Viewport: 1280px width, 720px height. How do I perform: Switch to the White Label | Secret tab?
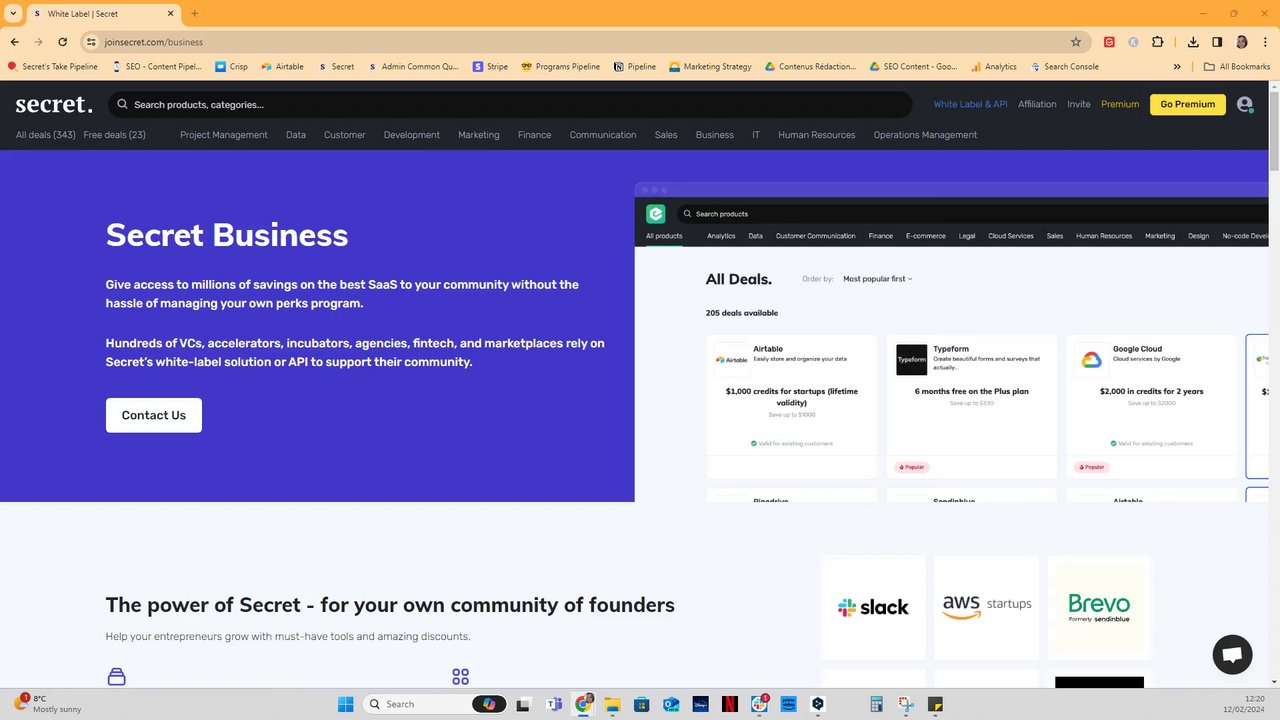[x=103, y=14]
